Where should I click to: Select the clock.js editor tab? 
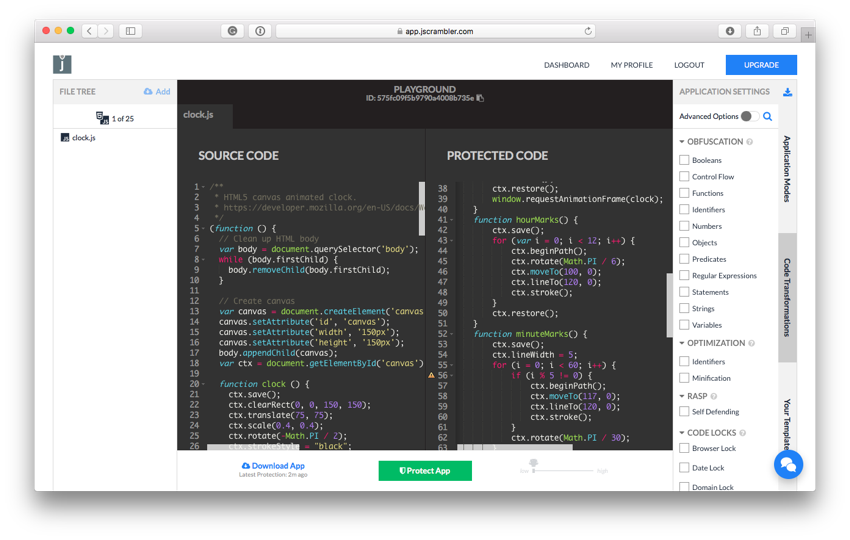(x=205, y=115)
